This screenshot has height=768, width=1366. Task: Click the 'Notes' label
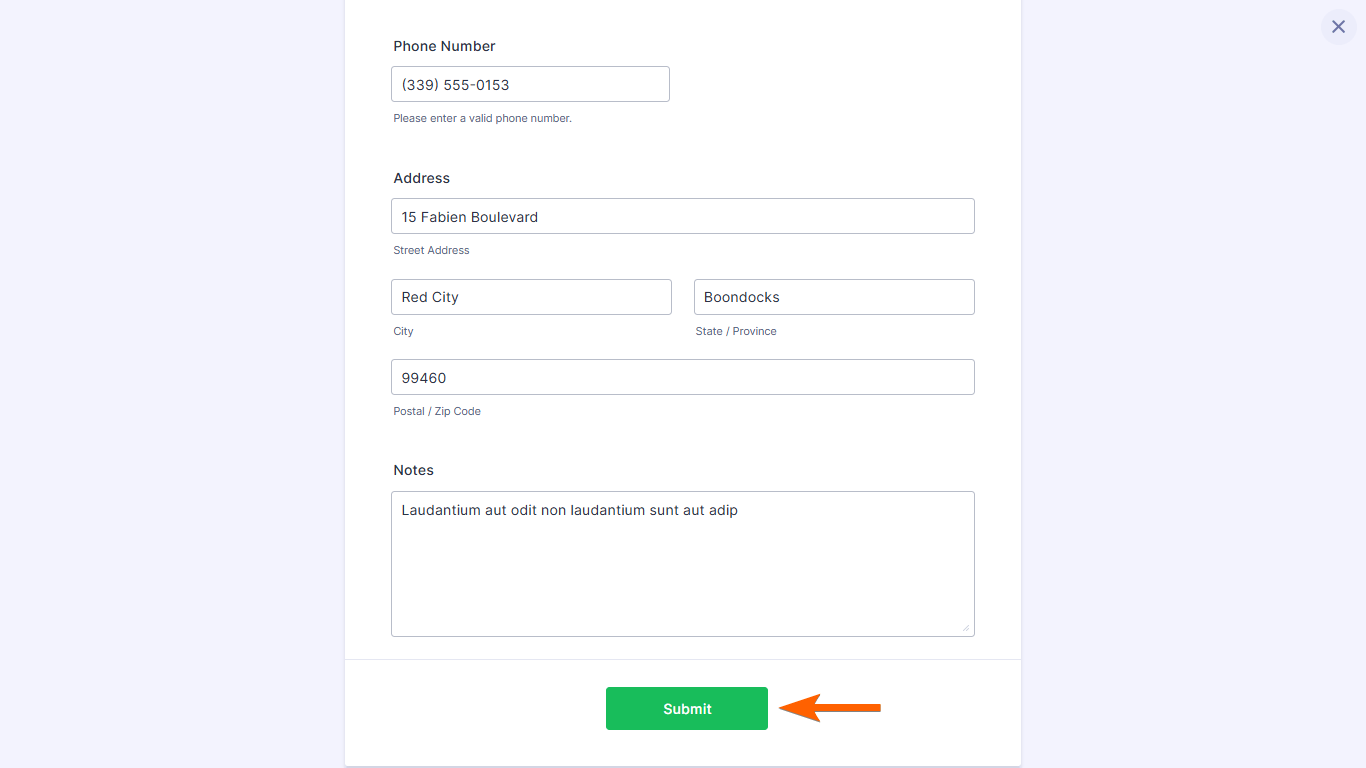(x=413, y=470)
